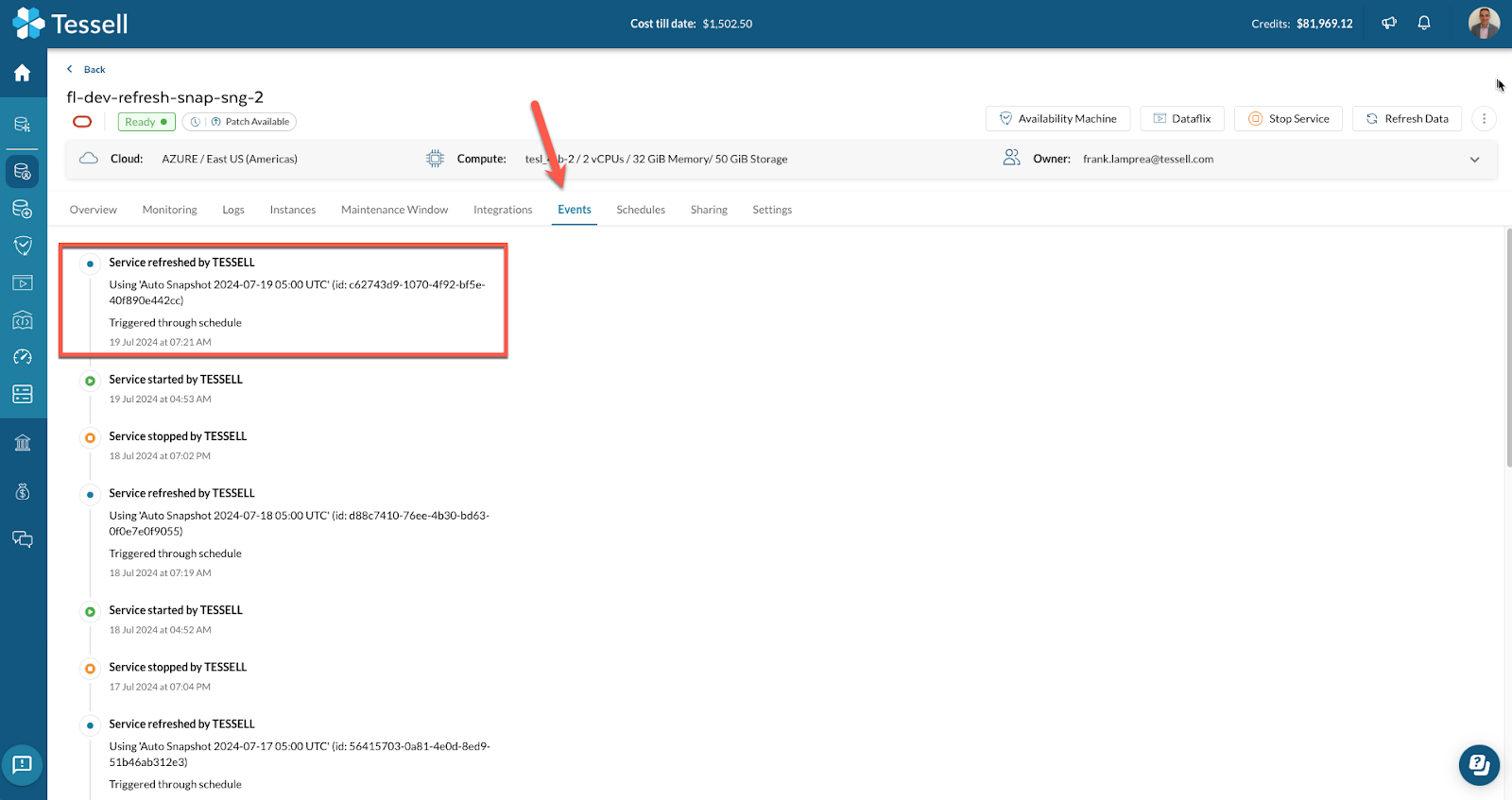Switch to the Instances tab
This screenshot has width=1512, height=800.
click(x=293, y=210)
